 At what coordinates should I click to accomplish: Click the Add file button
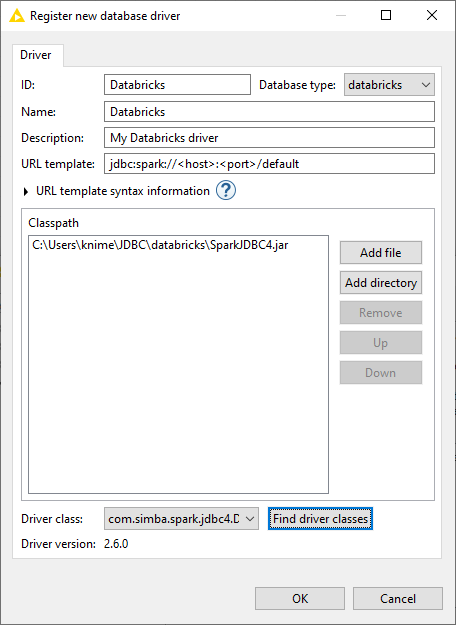[381, 253]
